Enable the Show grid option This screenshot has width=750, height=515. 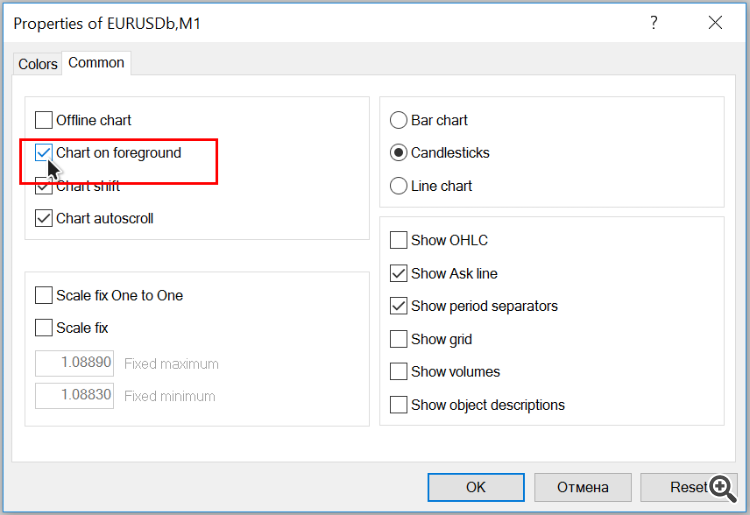click(399, 339)
